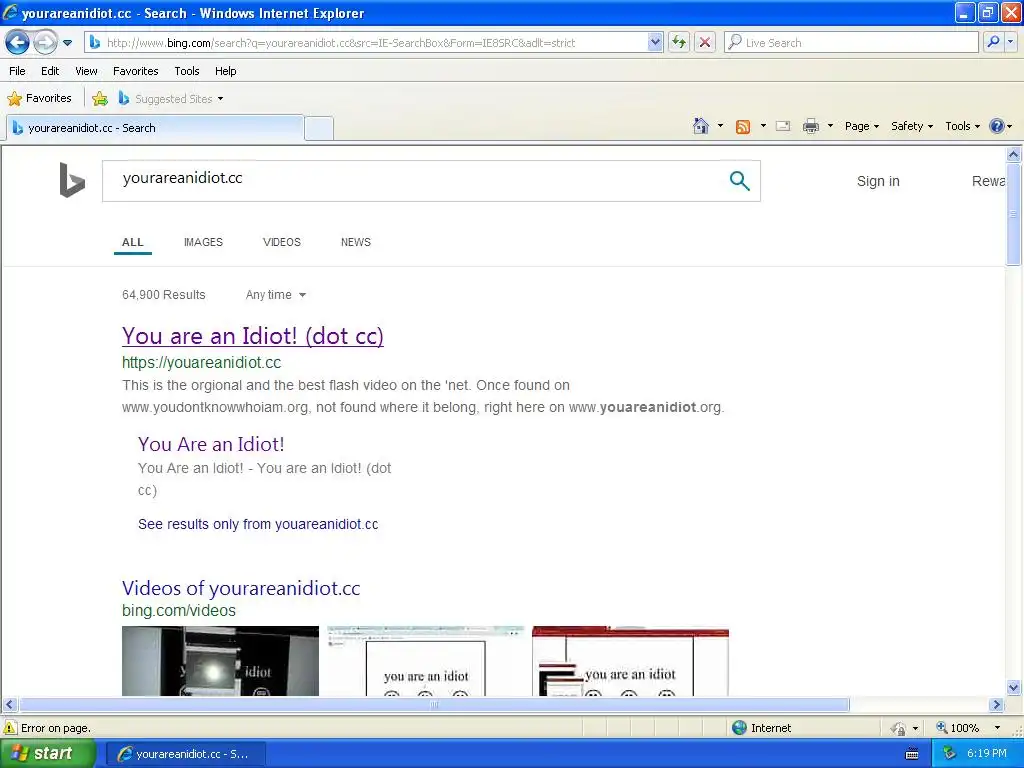
Task: Click the RSS feeds icon
Action: 743,127
